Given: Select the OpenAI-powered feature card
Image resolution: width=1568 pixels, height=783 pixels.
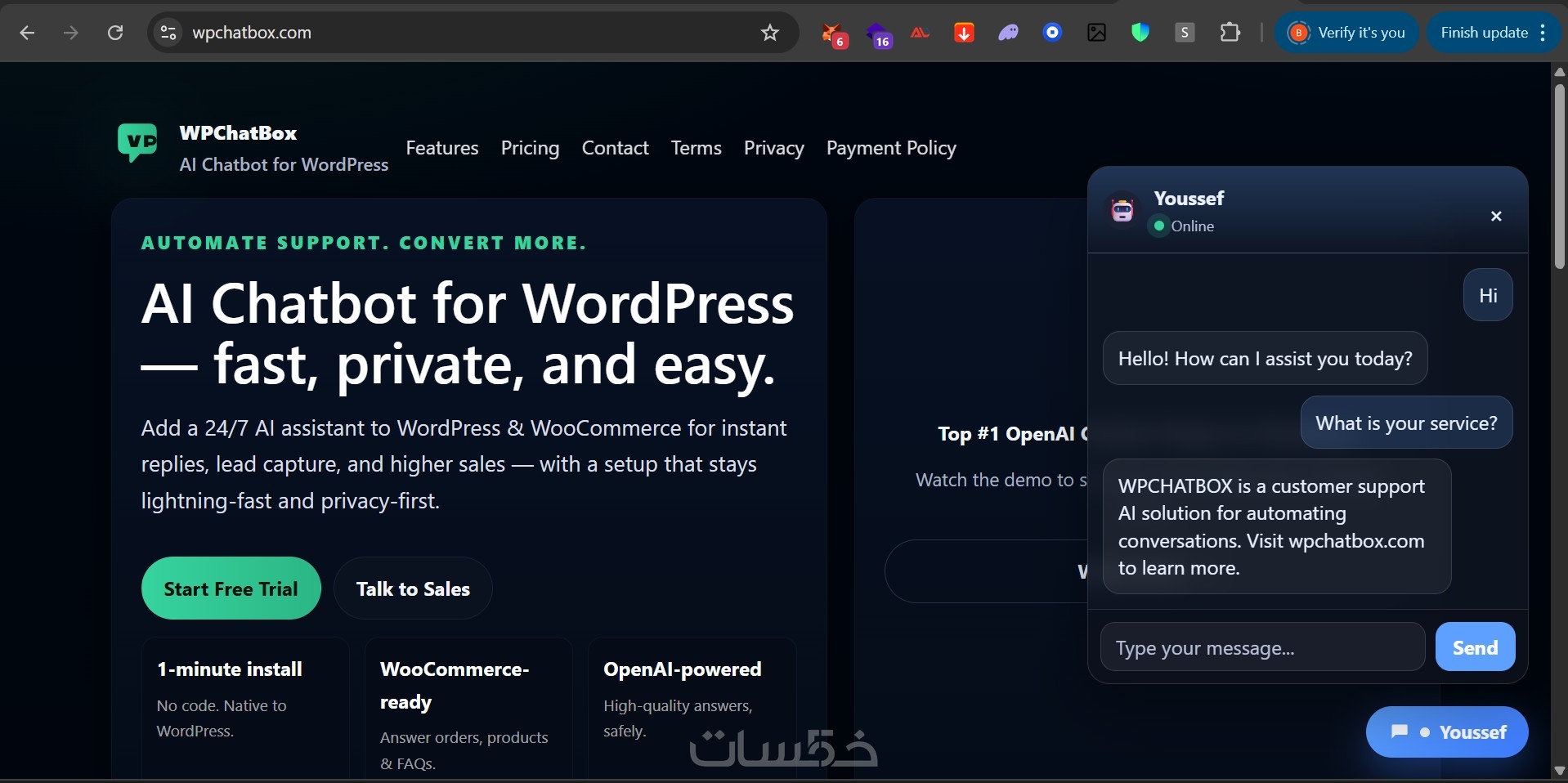Looking at the screenshot, I should click(x=692, y=708).
